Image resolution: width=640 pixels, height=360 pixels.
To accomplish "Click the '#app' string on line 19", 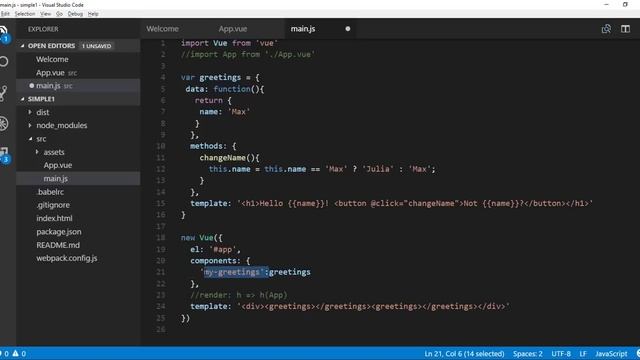I will tap(223, 249).
